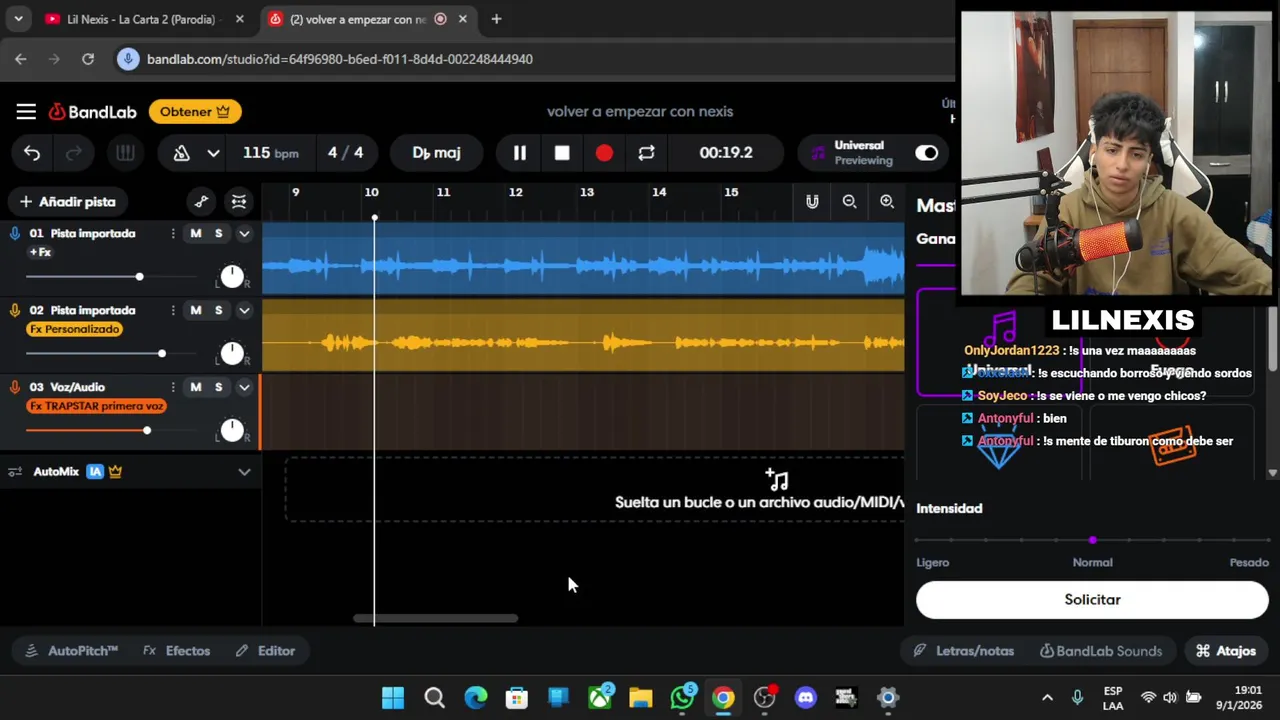Solo track 03 Voz/Audio
This screenshot has height=720, width=1280.
(x=219, y=387)
